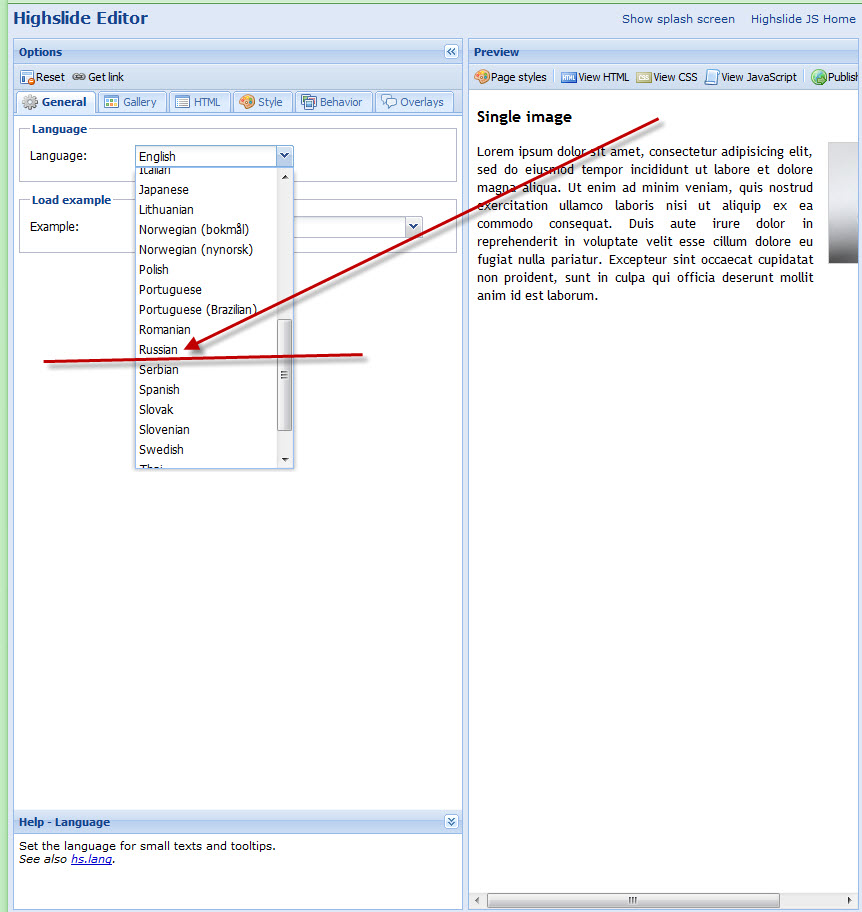Click the View JavaScript toolbar button
This screenshot has width=862, height=912.
751,77
